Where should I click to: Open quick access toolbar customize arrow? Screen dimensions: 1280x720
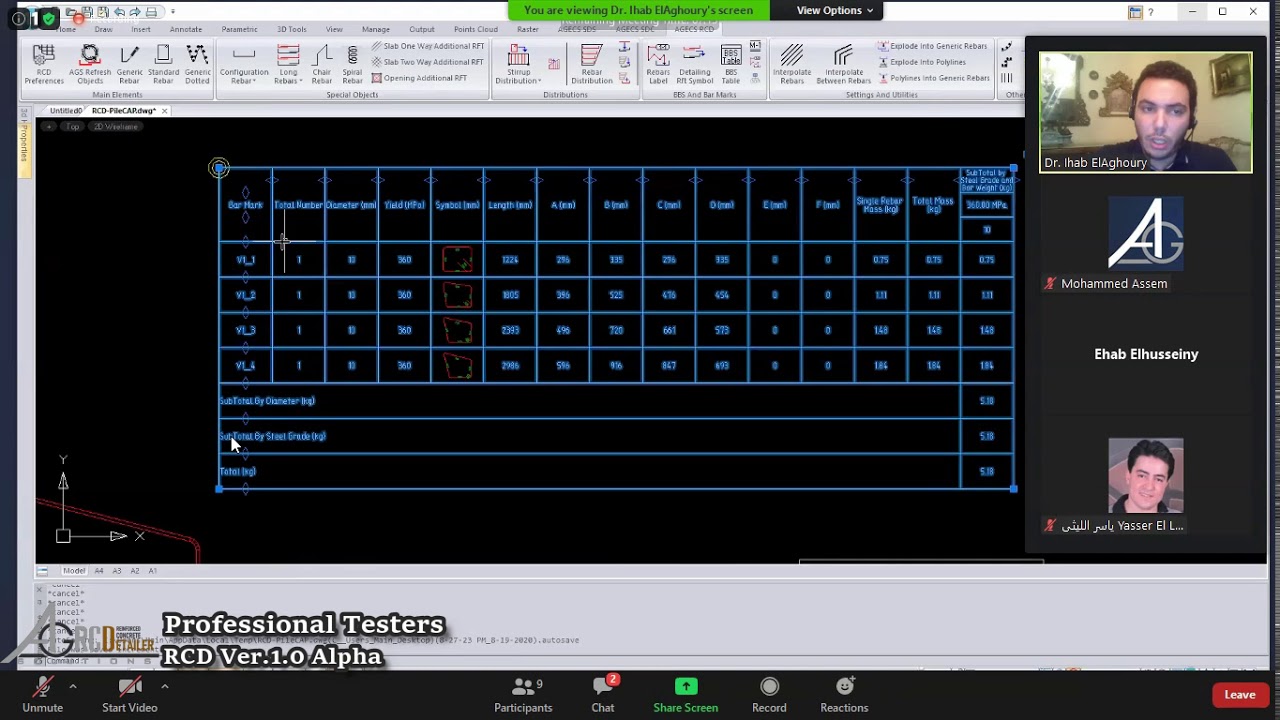tap(172, 12)
